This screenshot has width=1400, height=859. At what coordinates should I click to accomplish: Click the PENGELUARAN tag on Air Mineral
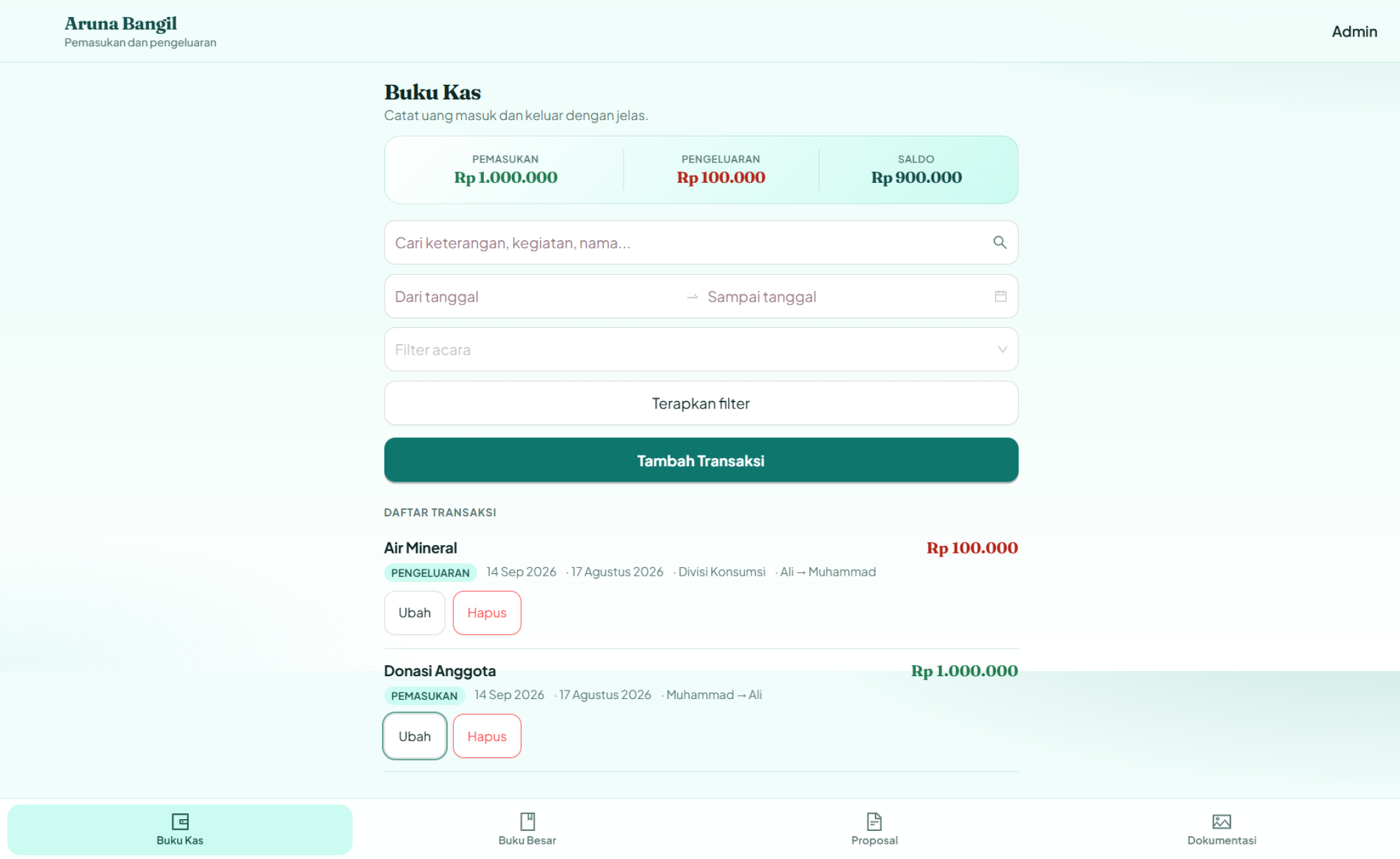(x=430, y=573)
